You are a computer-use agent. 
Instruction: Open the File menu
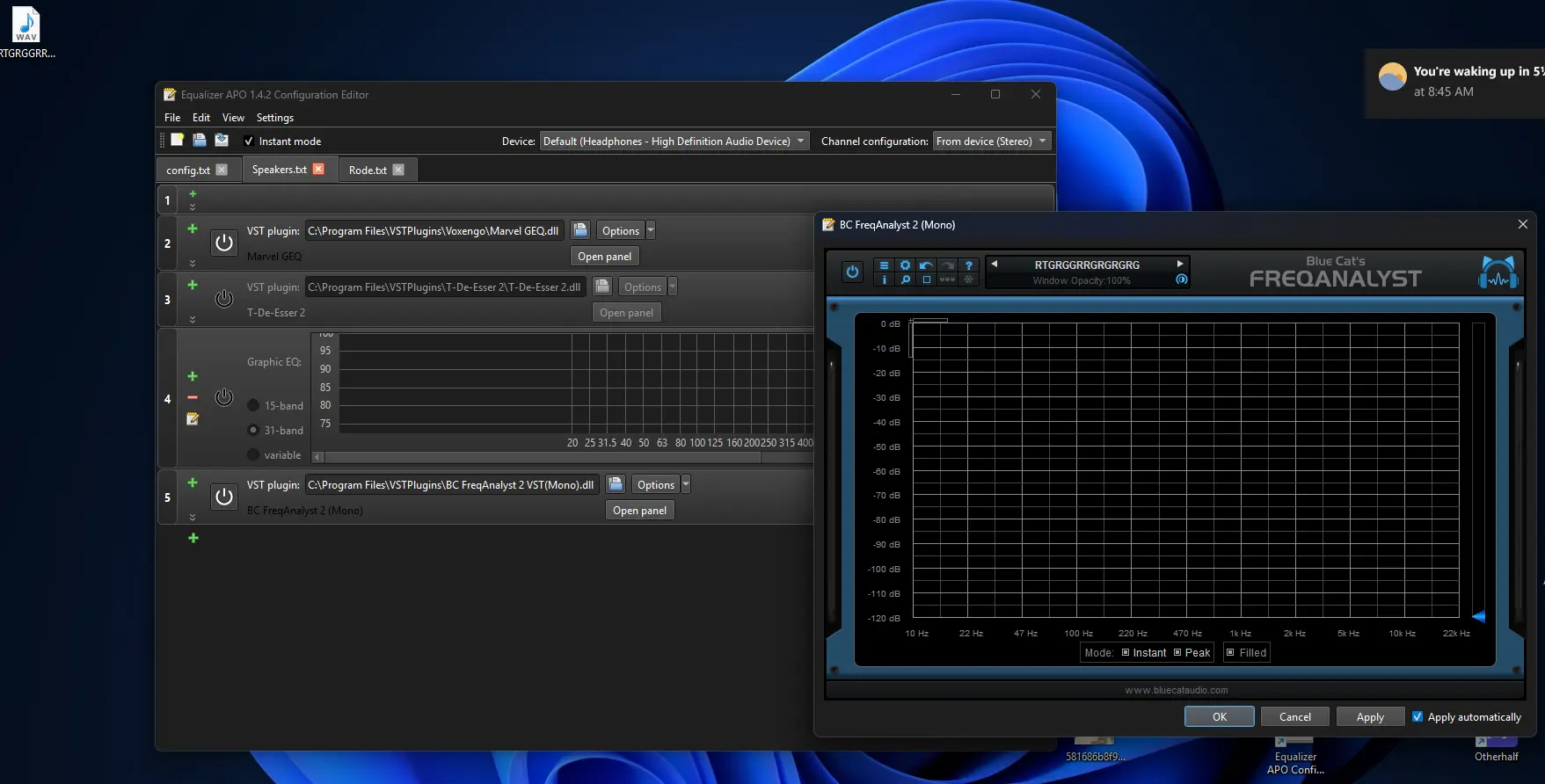click(172, 118)
